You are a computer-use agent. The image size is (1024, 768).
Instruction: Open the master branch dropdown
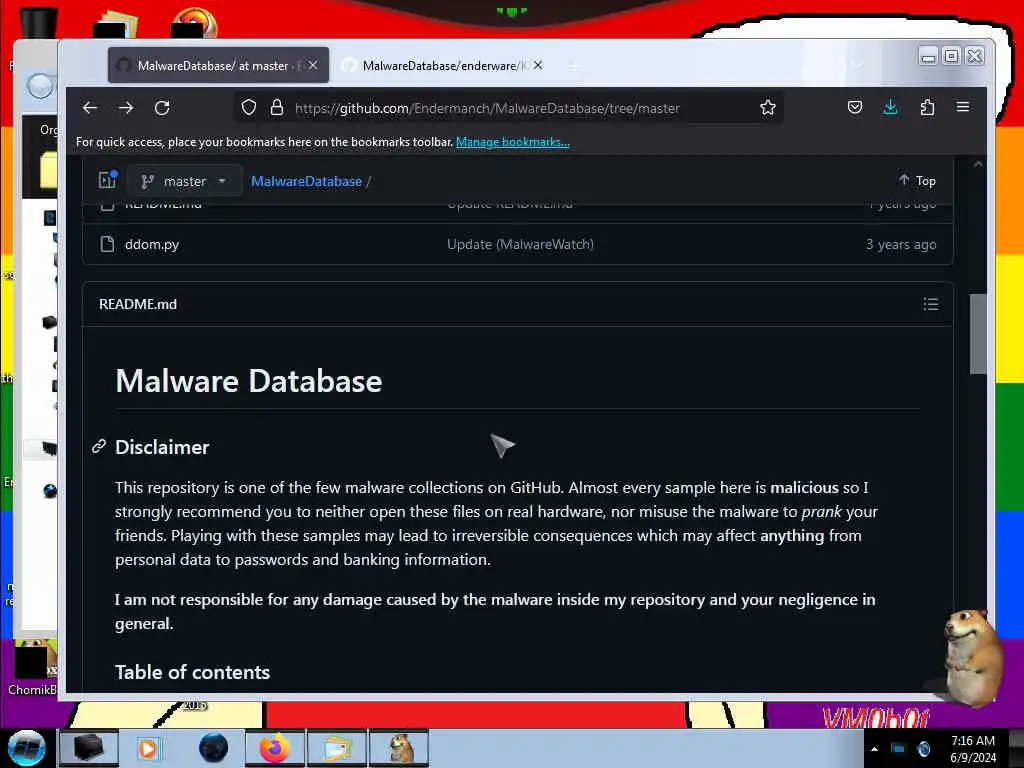click(x=184, y=181)
